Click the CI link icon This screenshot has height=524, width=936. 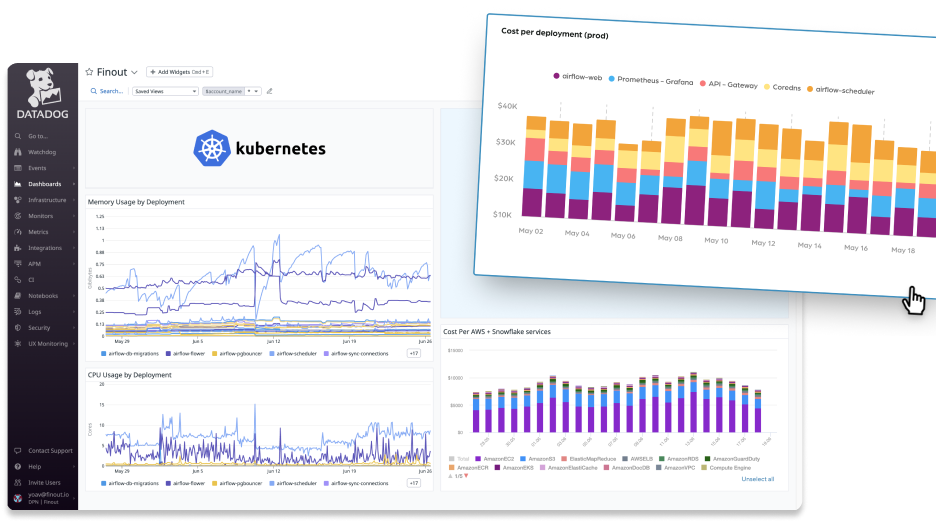point(18,279)
